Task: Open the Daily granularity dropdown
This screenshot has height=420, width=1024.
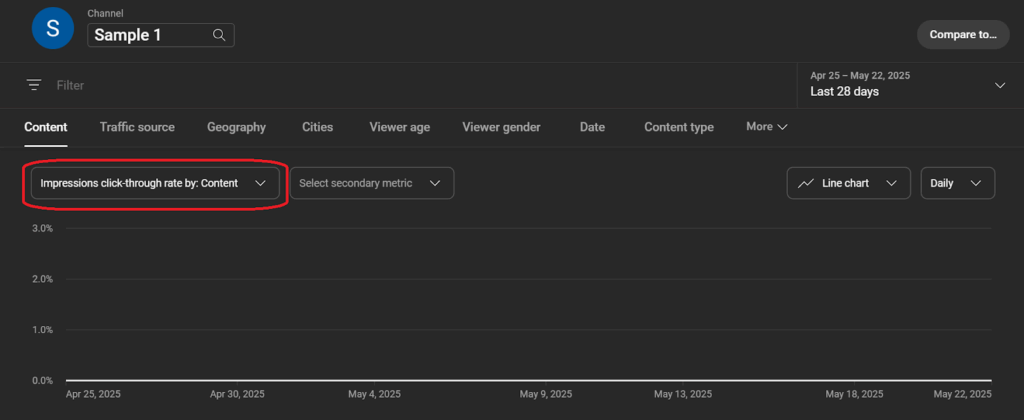Action: (957, 184)
